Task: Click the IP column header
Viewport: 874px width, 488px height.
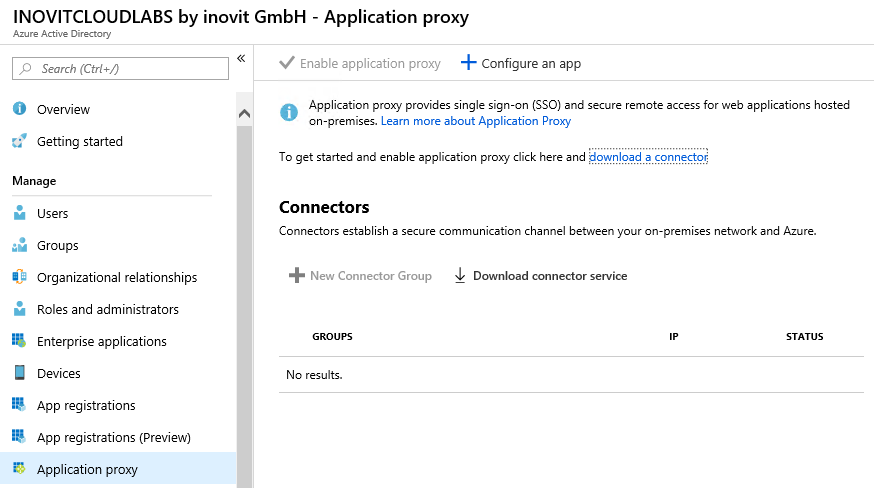Action: point(673,336)
